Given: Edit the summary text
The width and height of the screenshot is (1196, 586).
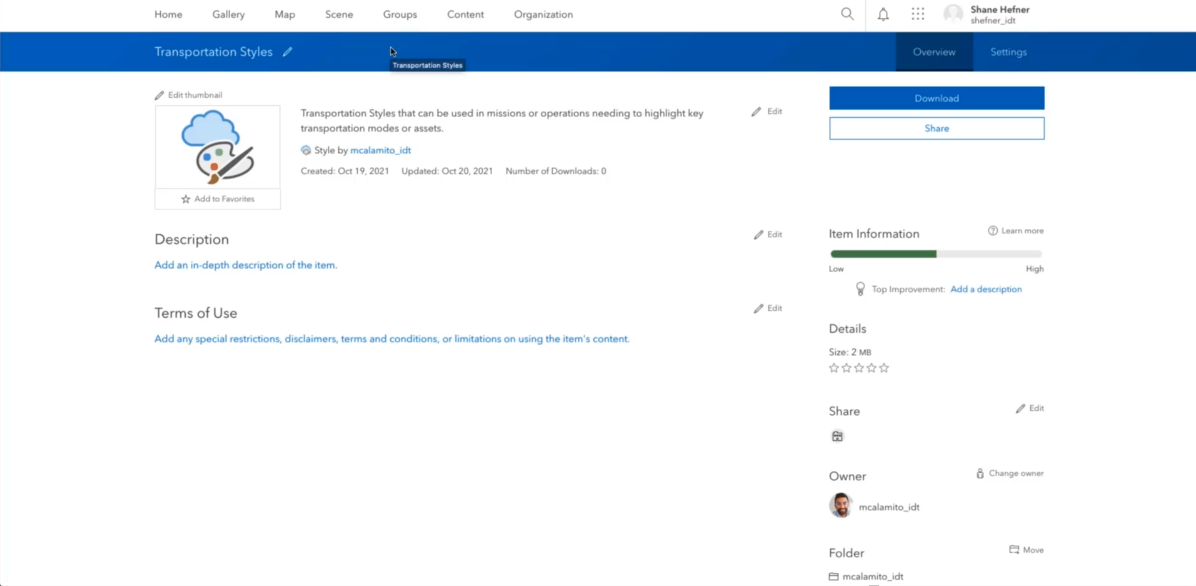Looking at the screenshot, I should tap(767, 111).
